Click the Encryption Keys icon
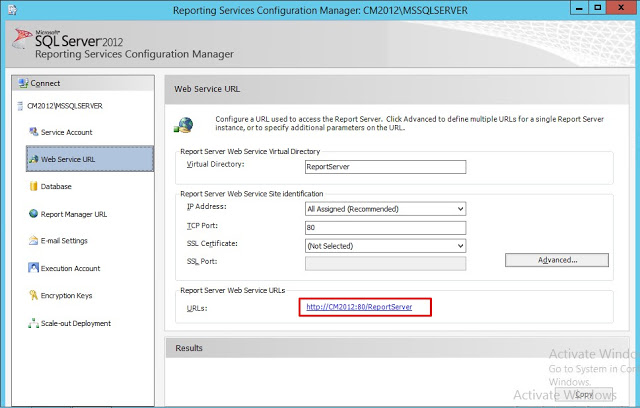Viewport: 640px width, 408px height. pyautogui.click(x=32, y=296)
